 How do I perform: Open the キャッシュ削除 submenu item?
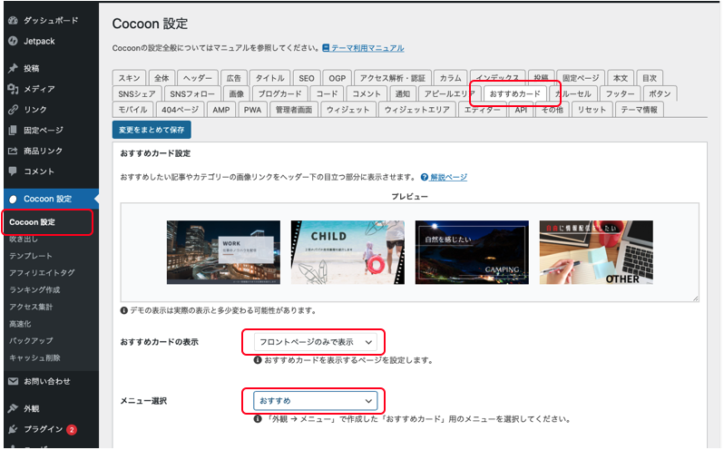tap(35, 358)
